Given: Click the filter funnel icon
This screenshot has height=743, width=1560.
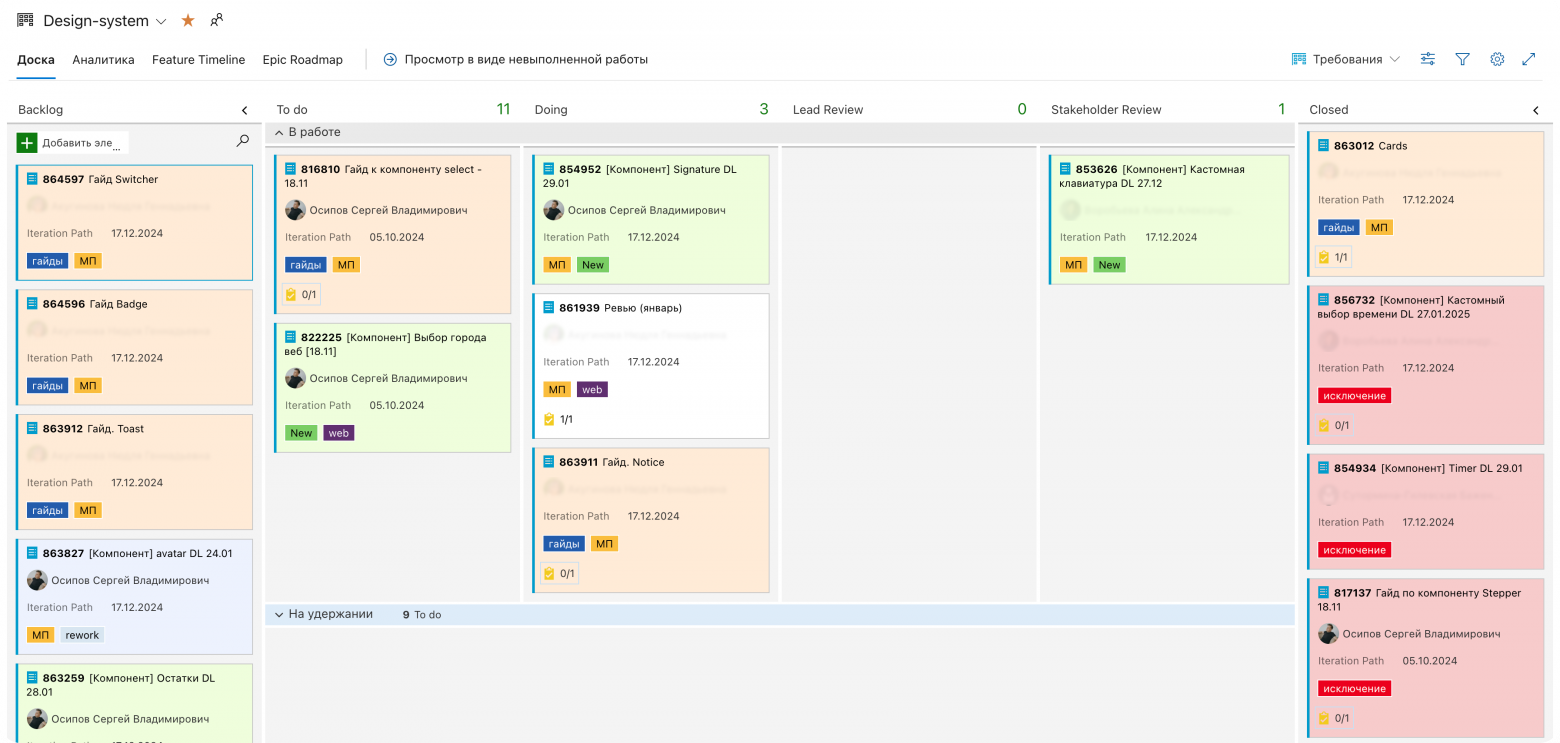Looking at the screenshot, I should pos(1462,60).
